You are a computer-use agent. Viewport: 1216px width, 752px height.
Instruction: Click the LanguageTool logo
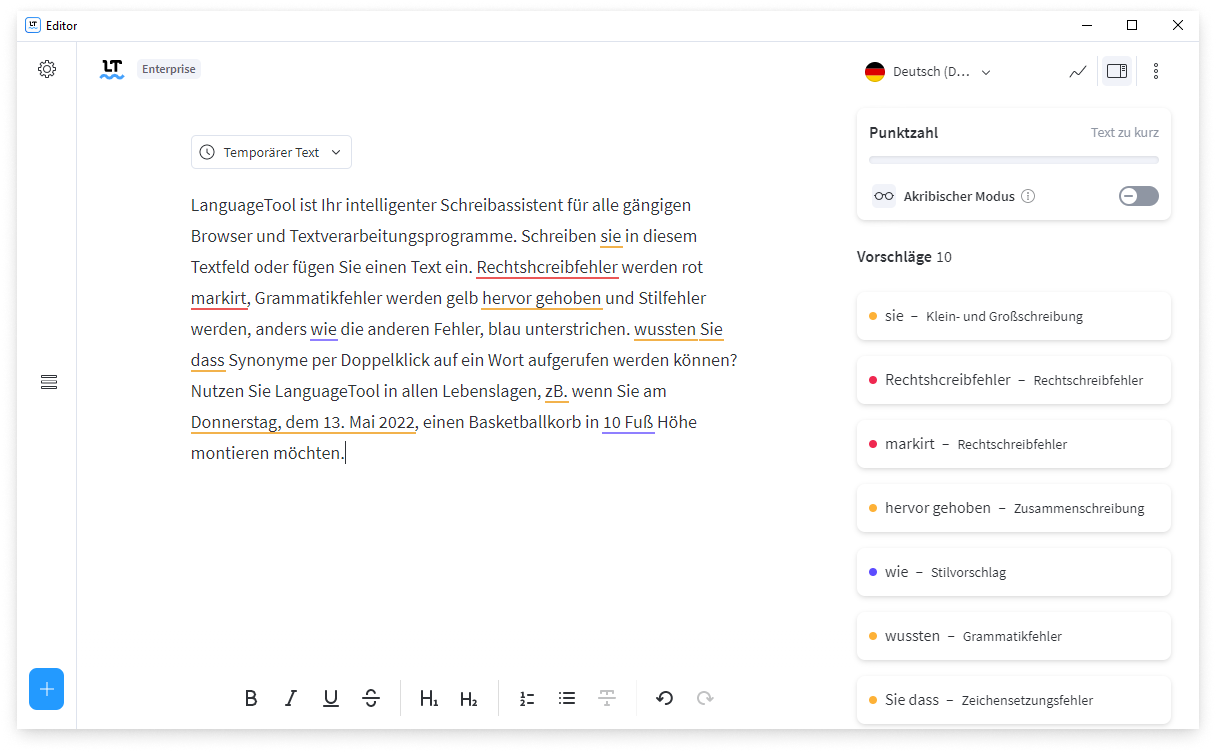(112, 69)
